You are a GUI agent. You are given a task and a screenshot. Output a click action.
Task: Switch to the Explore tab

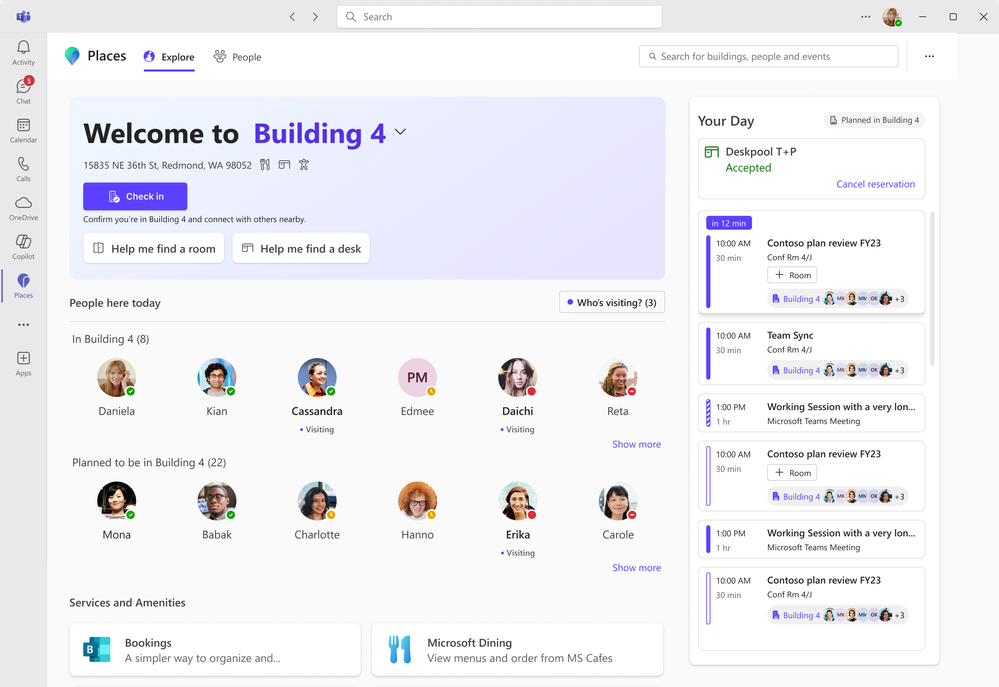169,57
